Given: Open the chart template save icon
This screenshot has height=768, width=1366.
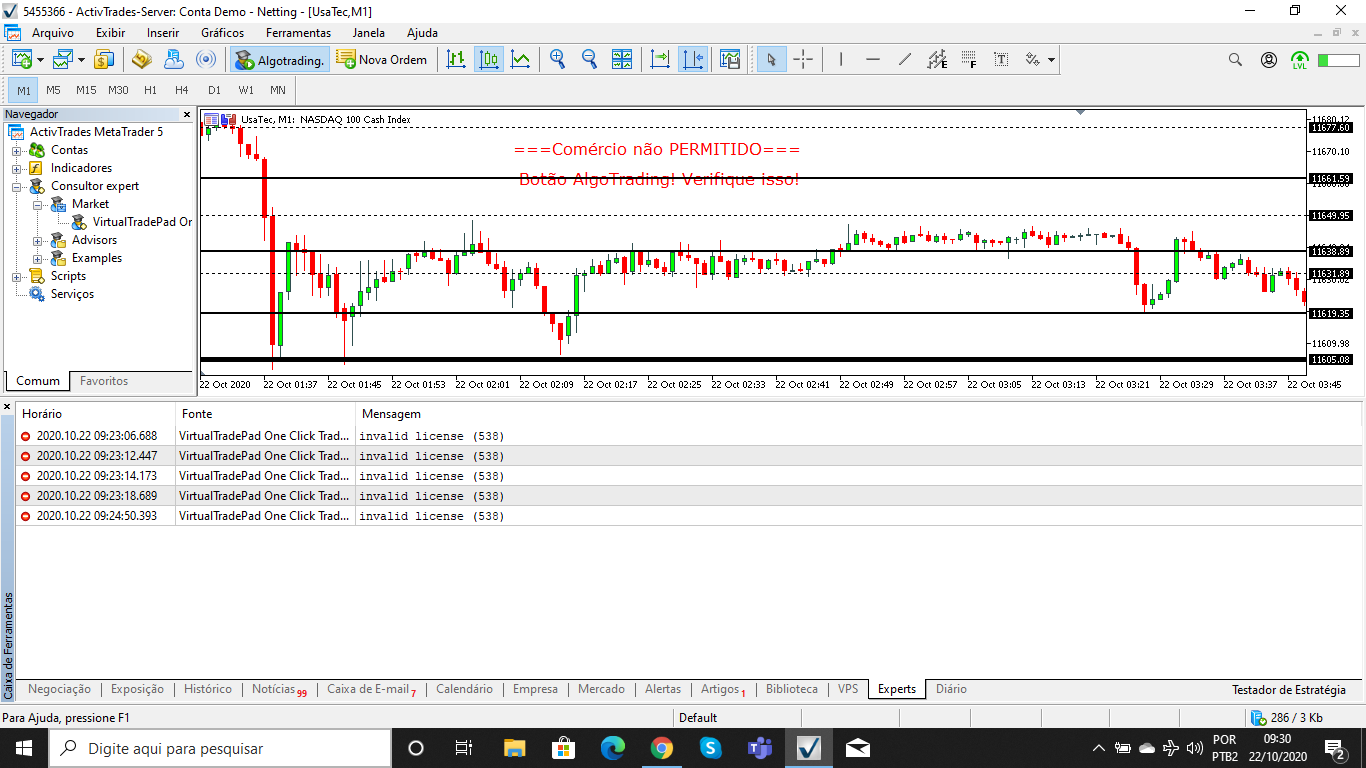Looking at the screenshot, I should pyautogui.click(x=729, y=59).
